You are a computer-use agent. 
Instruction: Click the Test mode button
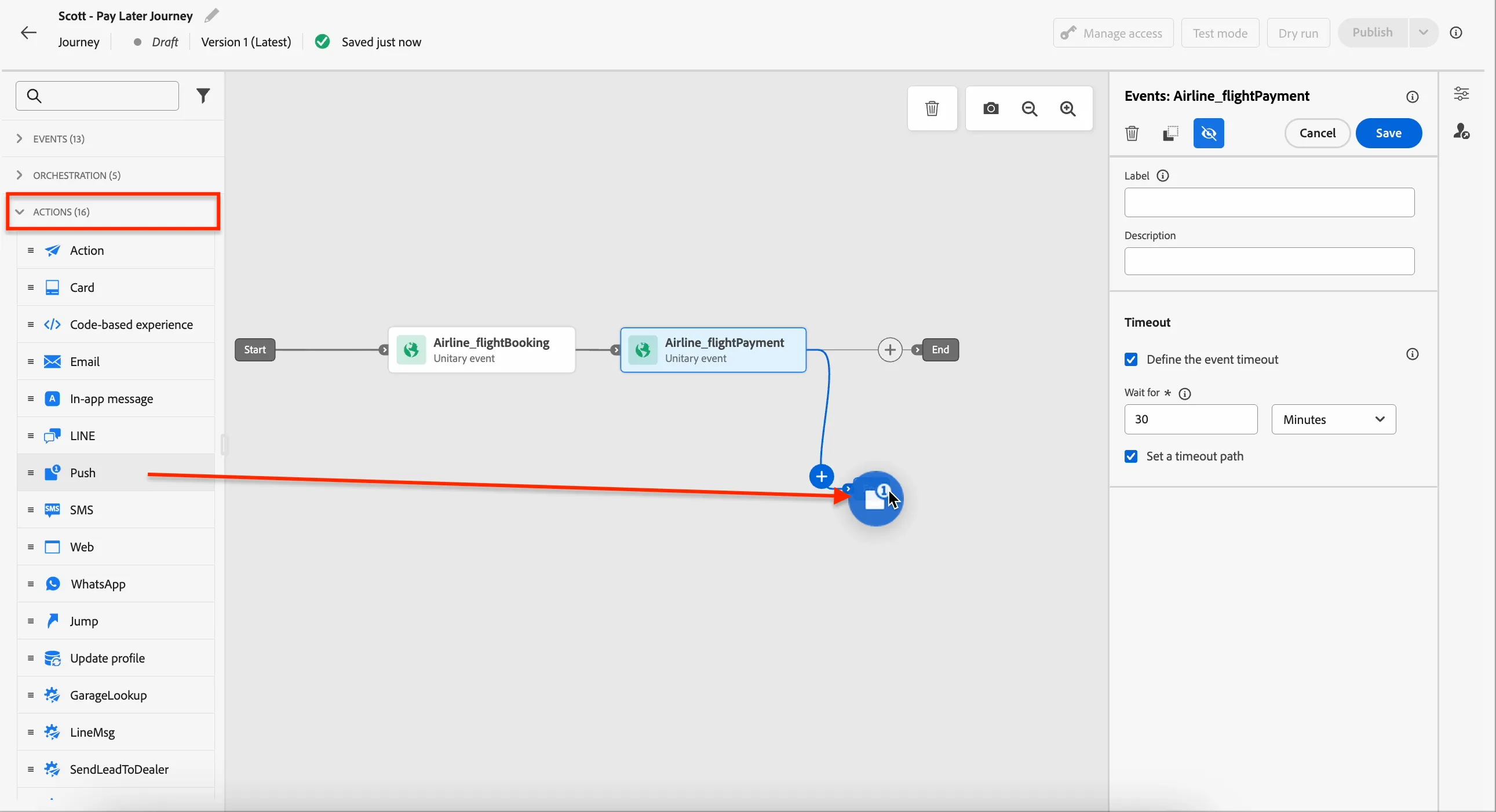pos(1220,33)
